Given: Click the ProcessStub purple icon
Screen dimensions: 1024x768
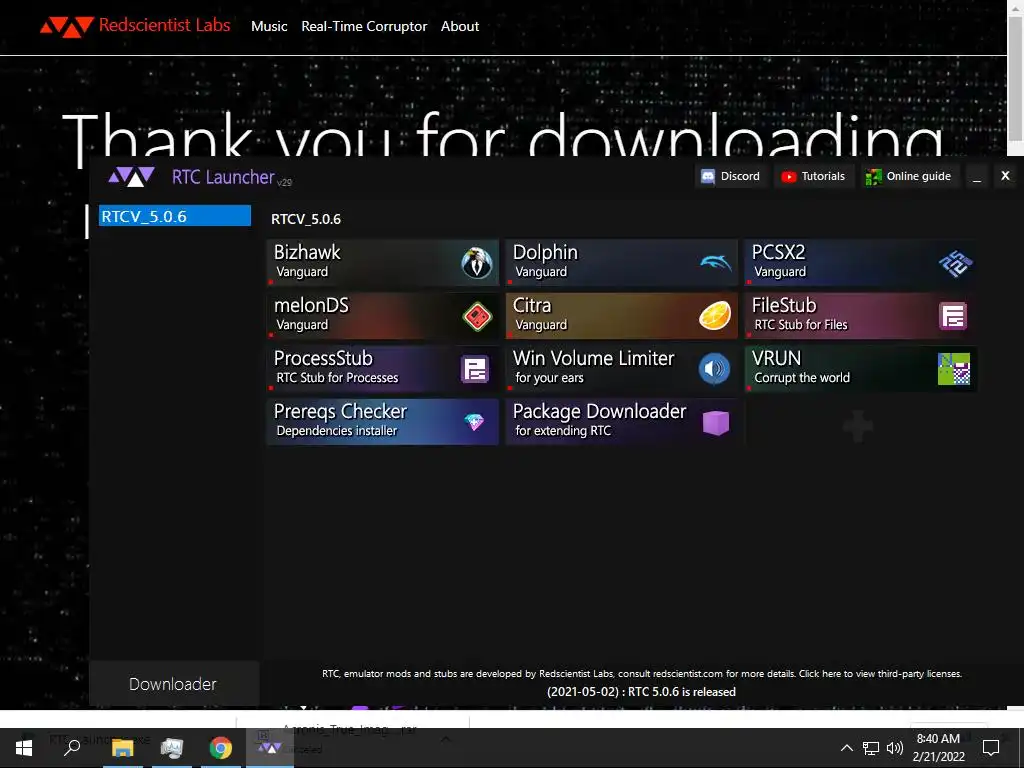Looking at the screenshot, I should [x=475, y=370].
